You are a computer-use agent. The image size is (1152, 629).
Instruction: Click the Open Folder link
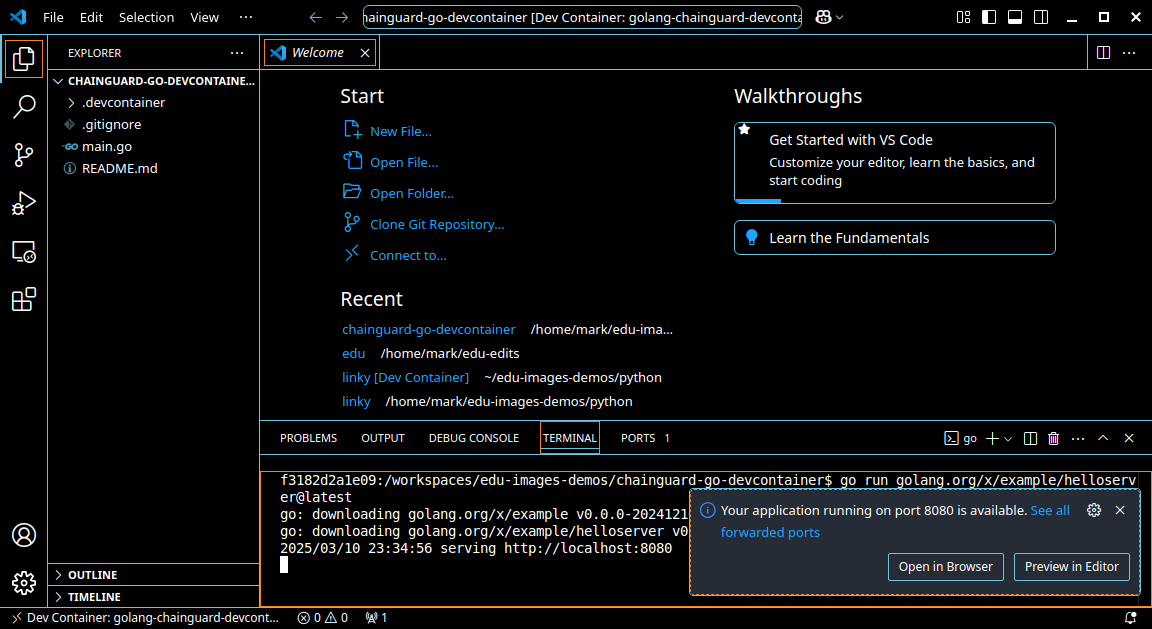click(x=398, y=193)
